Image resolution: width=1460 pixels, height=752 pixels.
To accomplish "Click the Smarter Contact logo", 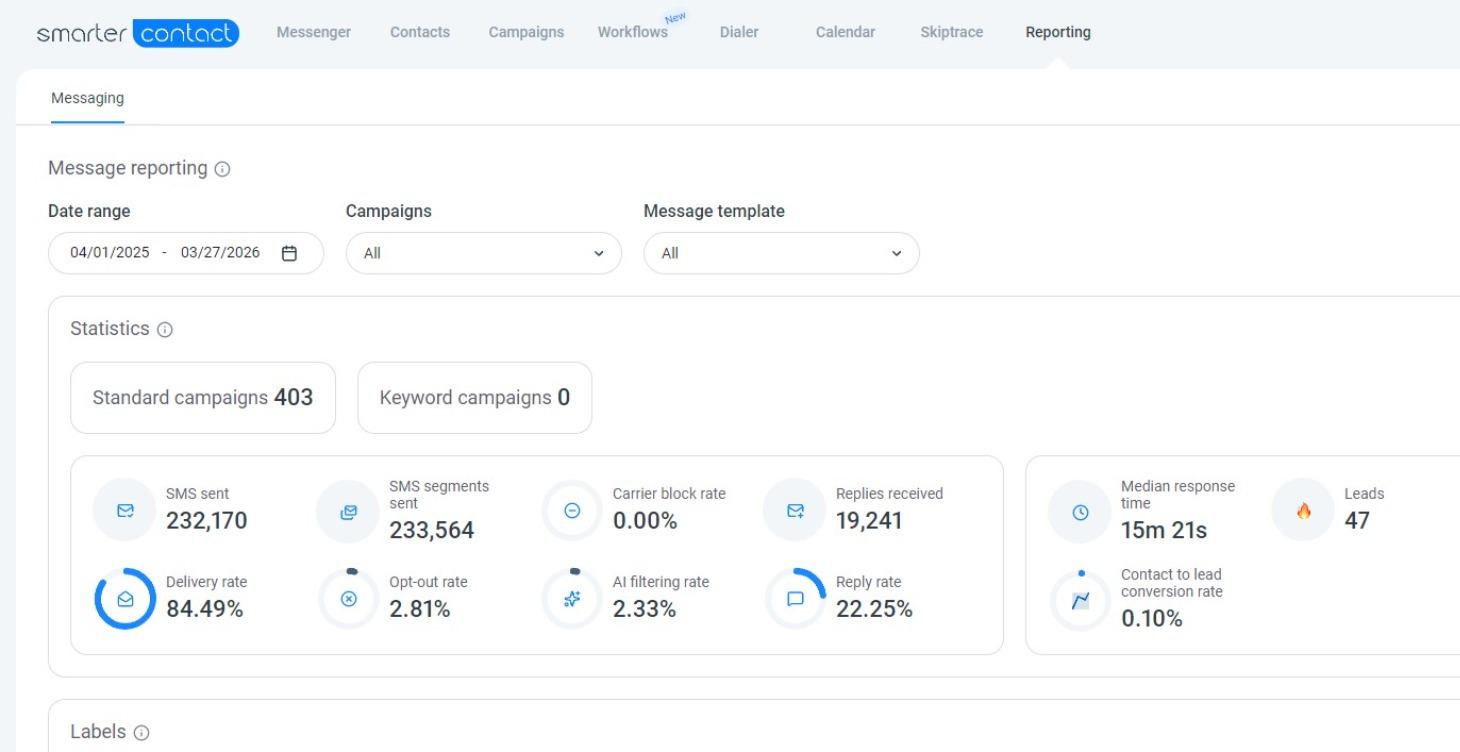I will (138, 33).
